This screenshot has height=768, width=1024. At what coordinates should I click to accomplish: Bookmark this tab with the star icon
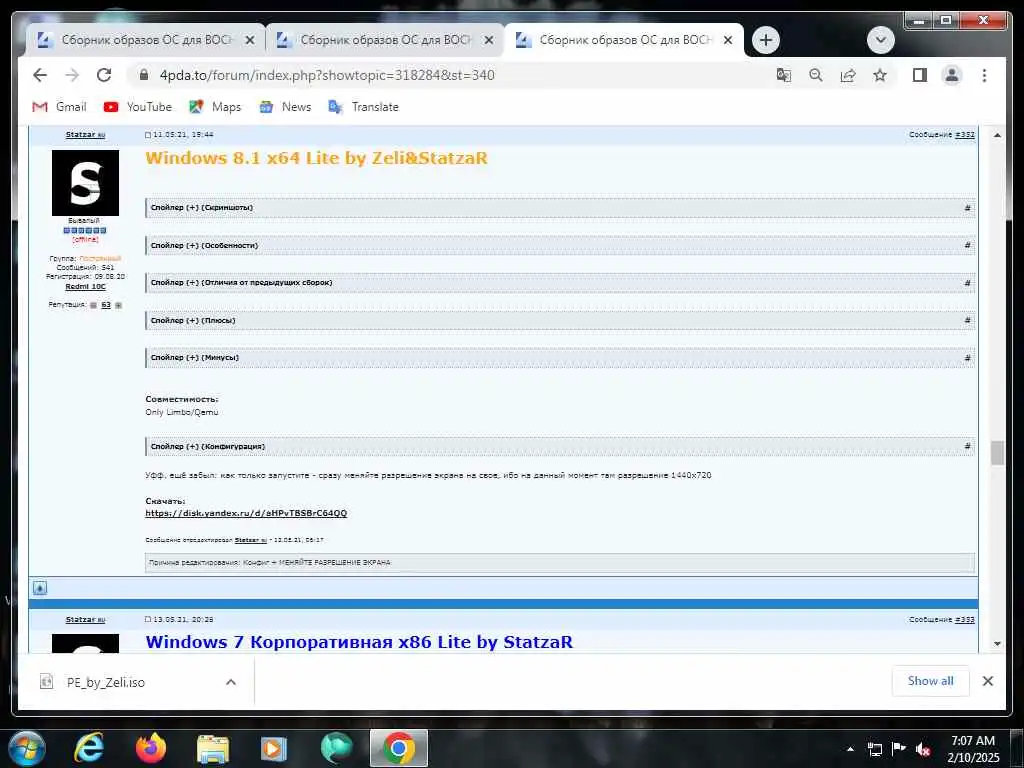click(x=880, y=75)
